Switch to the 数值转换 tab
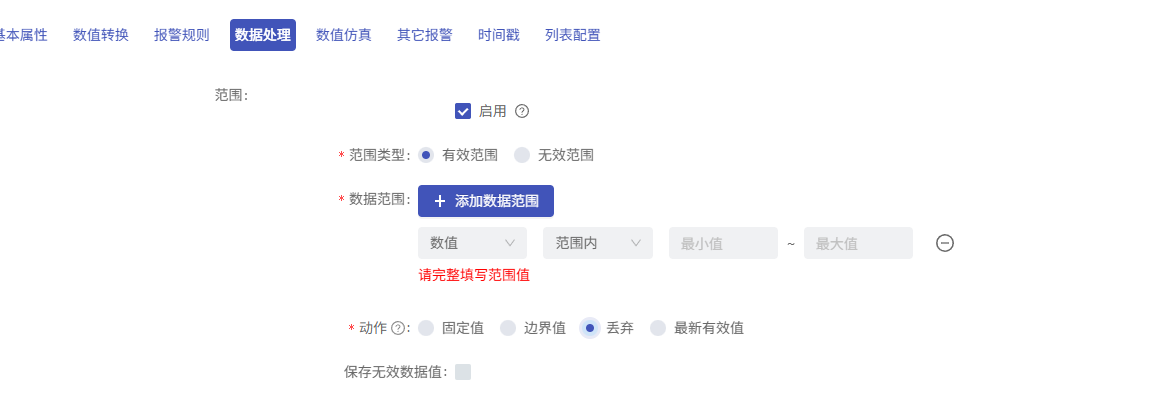This screenshot has height=394, width=1161. (101, 35)
